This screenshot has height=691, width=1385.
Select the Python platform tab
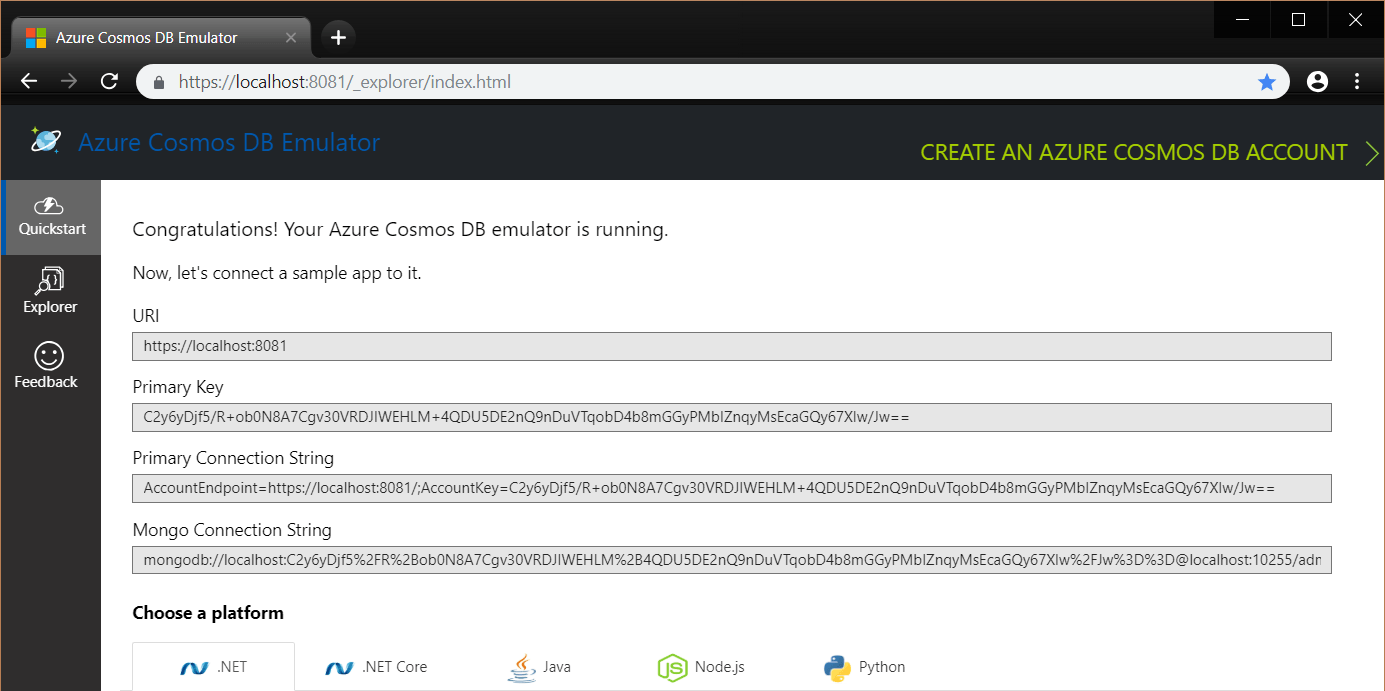(865, 667)
